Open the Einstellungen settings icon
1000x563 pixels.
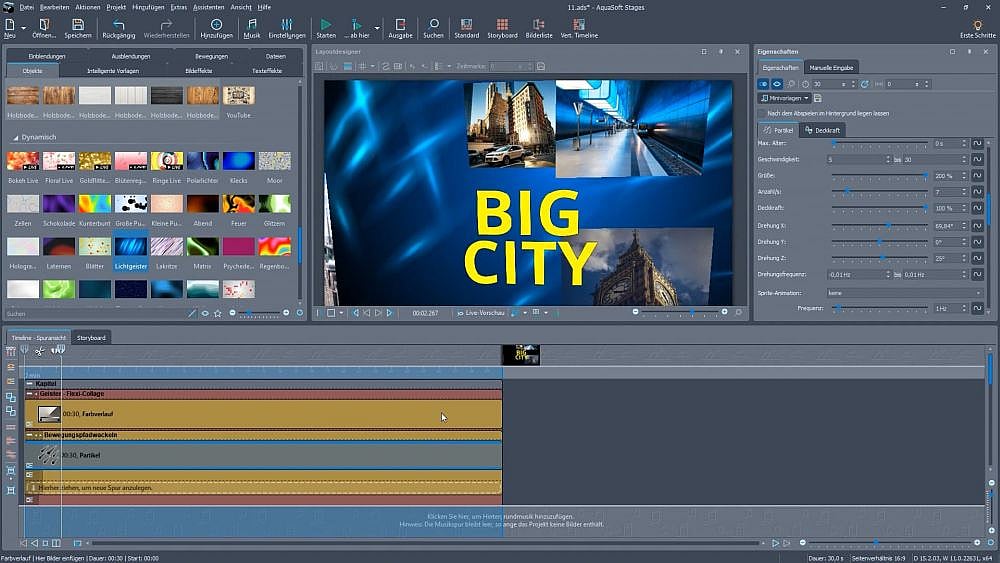click(287, 24)
